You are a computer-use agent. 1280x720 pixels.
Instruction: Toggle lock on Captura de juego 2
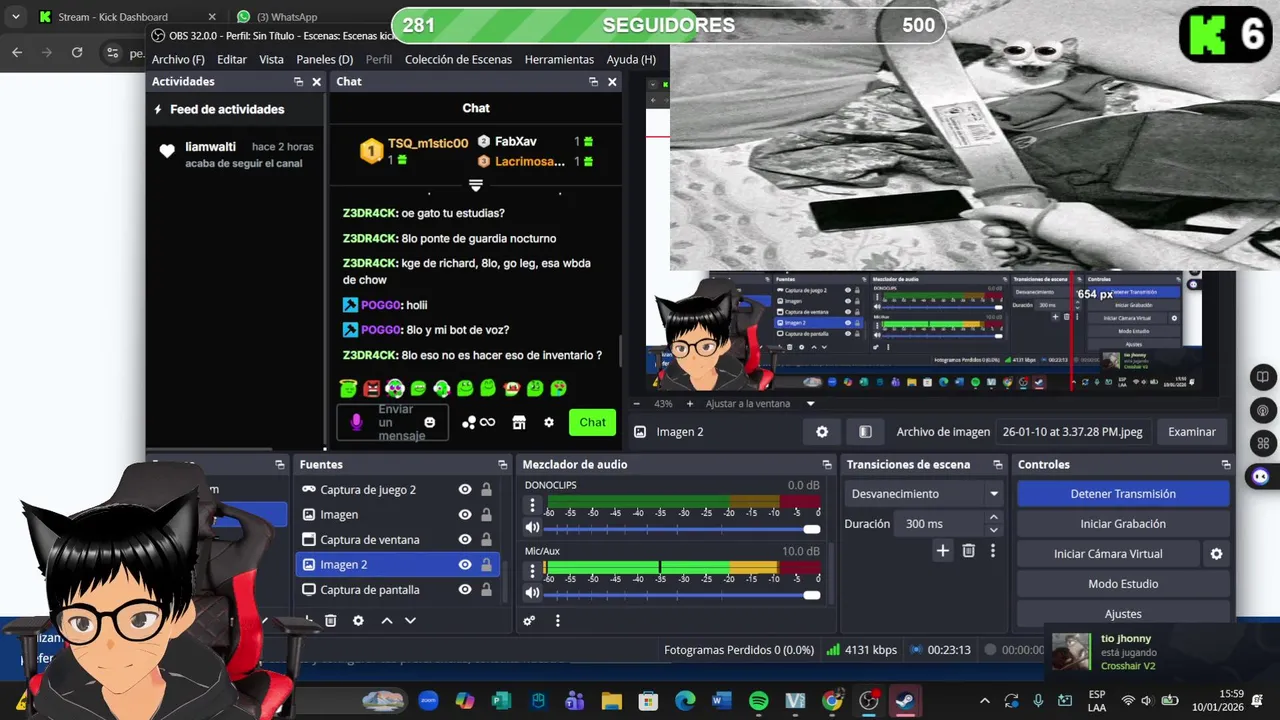[486, 490]
